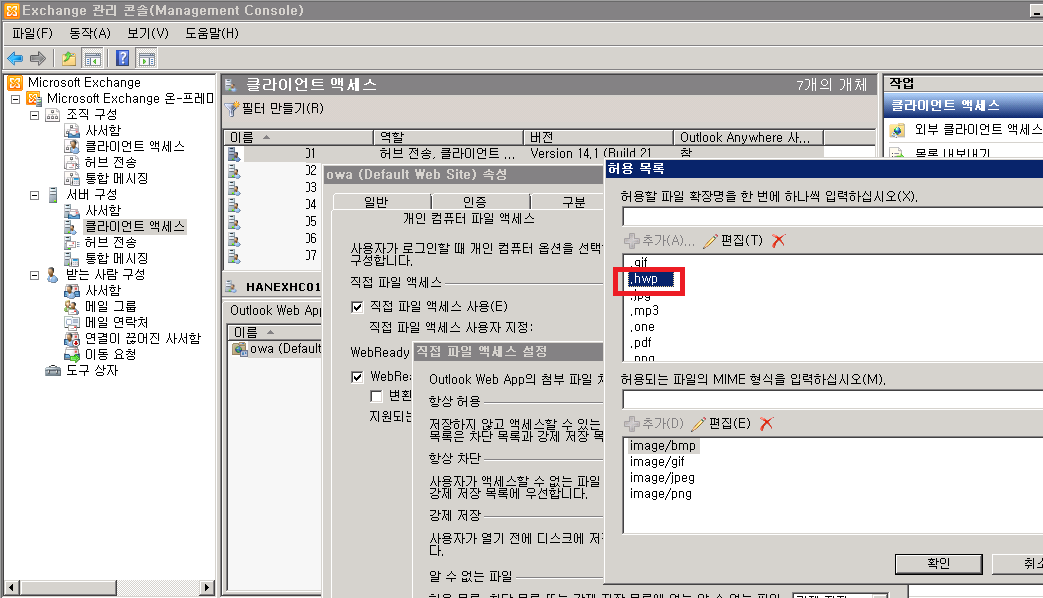Sort by the 역할 column header
The width and height of the screenshot is (1043, 598).
(448, 138)
